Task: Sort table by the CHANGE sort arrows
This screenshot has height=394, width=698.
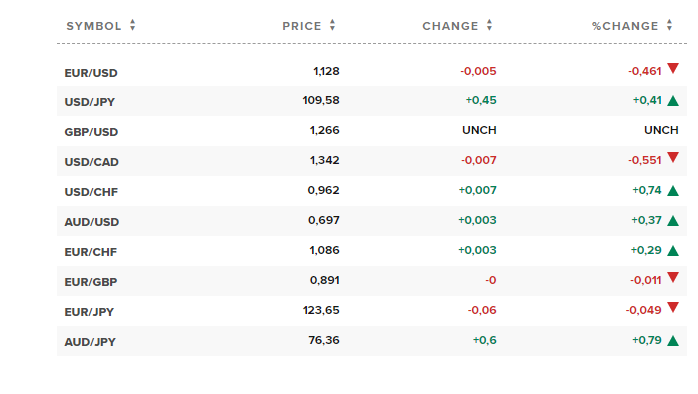Action: [490, 25]
